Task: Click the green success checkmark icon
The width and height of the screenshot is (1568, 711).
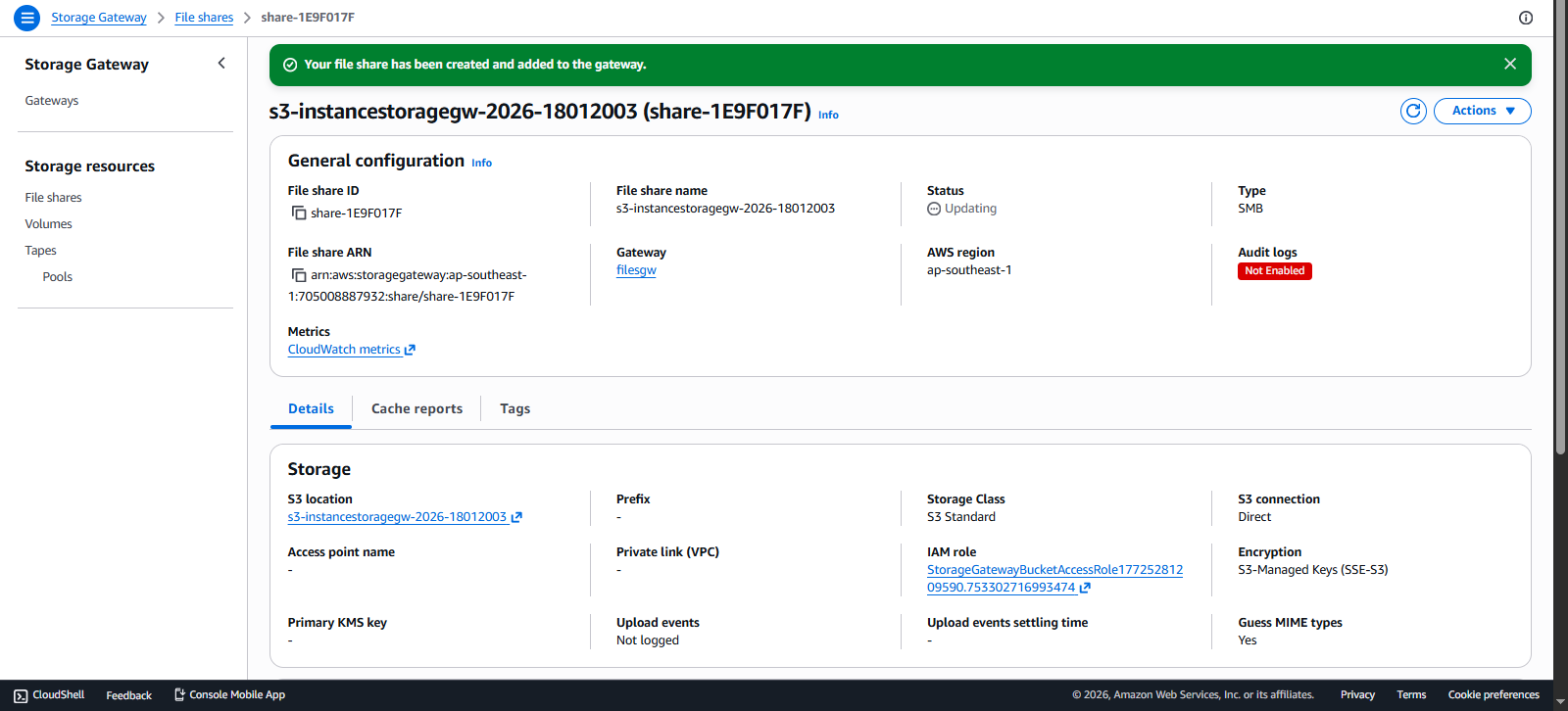Action: pyautogui.click(x=290, y=65)
